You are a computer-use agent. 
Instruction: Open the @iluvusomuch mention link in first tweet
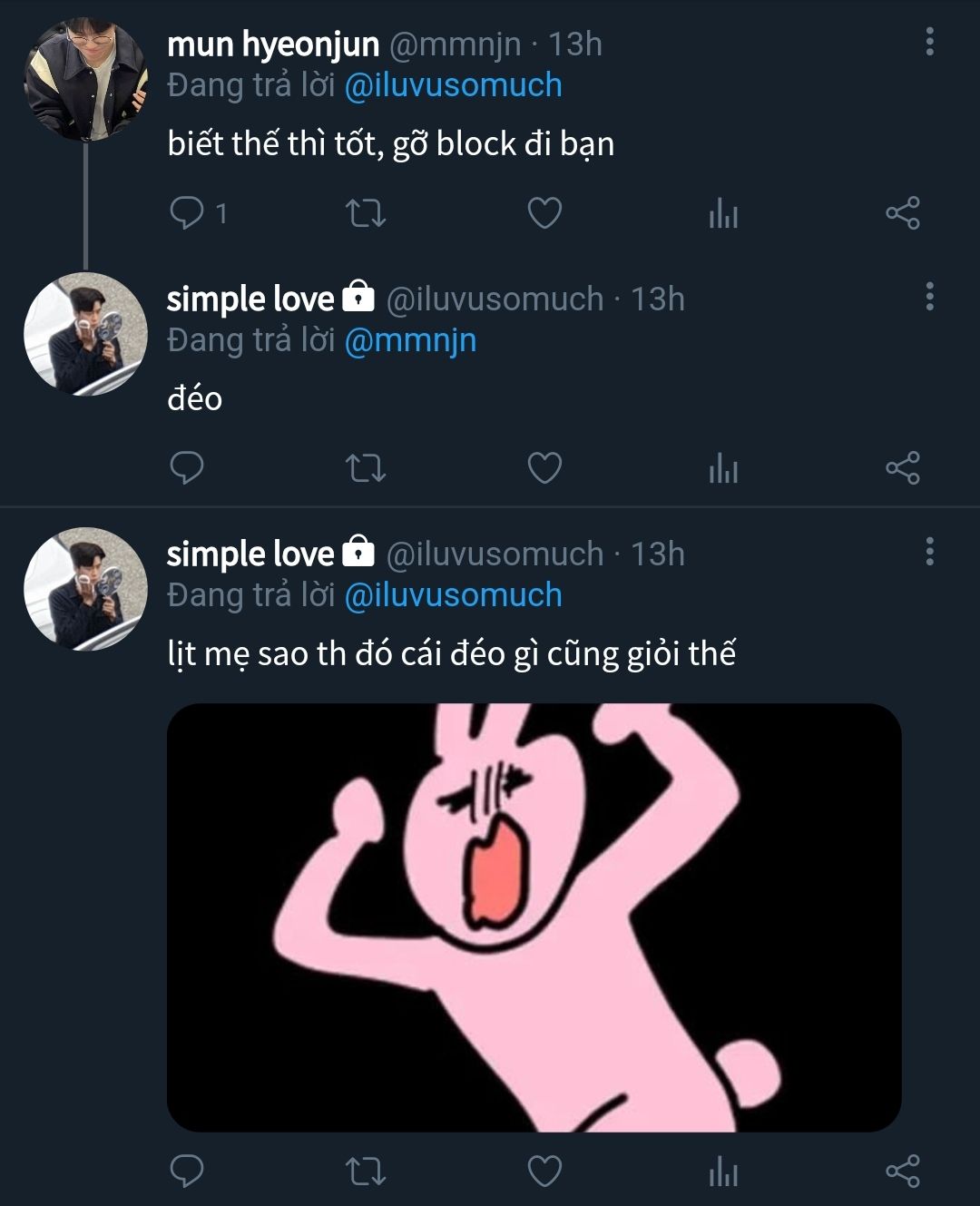point(454,85)
